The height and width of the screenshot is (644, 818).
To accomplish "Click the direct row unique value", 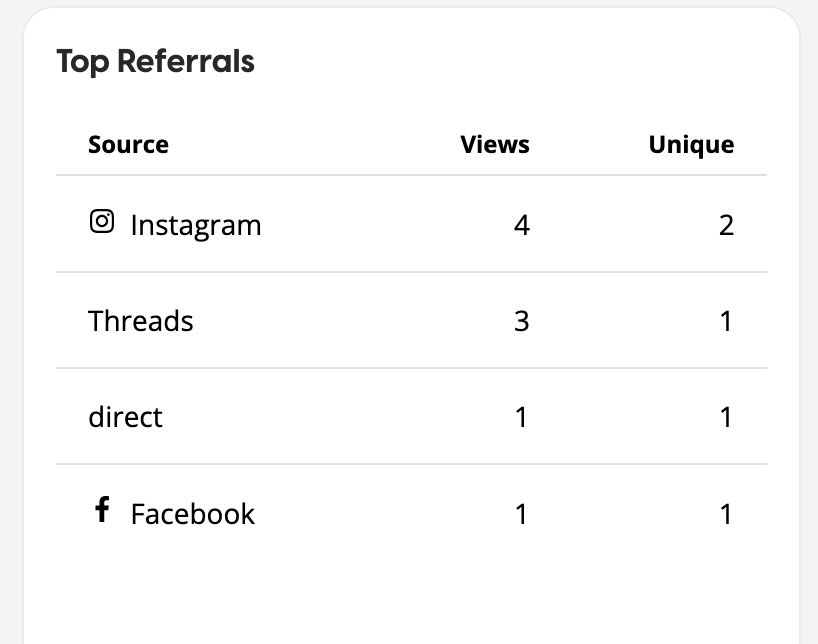I will [726, 417].
